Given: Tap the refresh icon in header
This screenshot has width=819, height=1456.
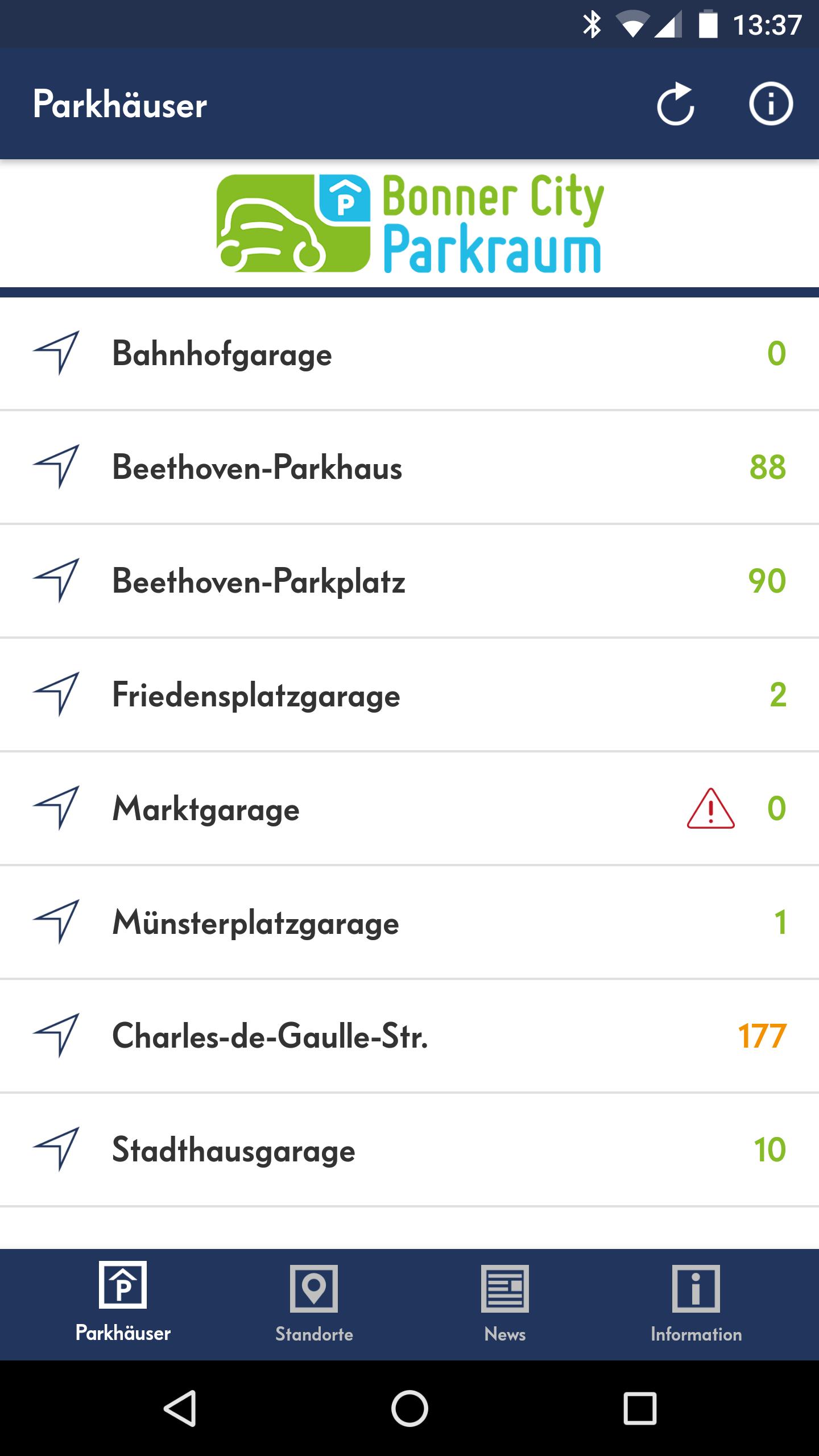Looking at the screenshot, I should (676, 104).
